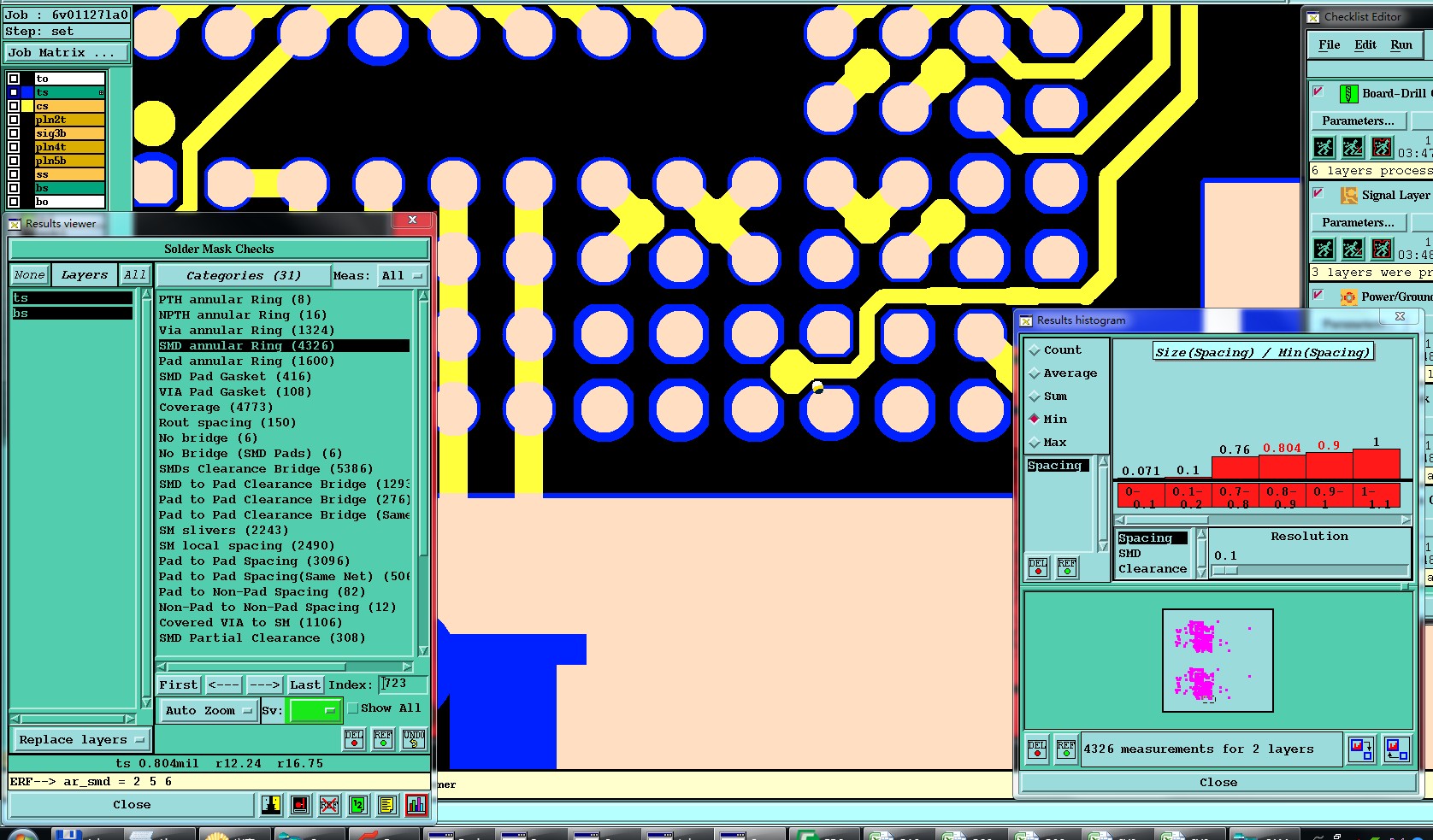Click third red run icon under Board-Drill
The width and height of the screenshot is (1433, 840).
click(1382, 147)
